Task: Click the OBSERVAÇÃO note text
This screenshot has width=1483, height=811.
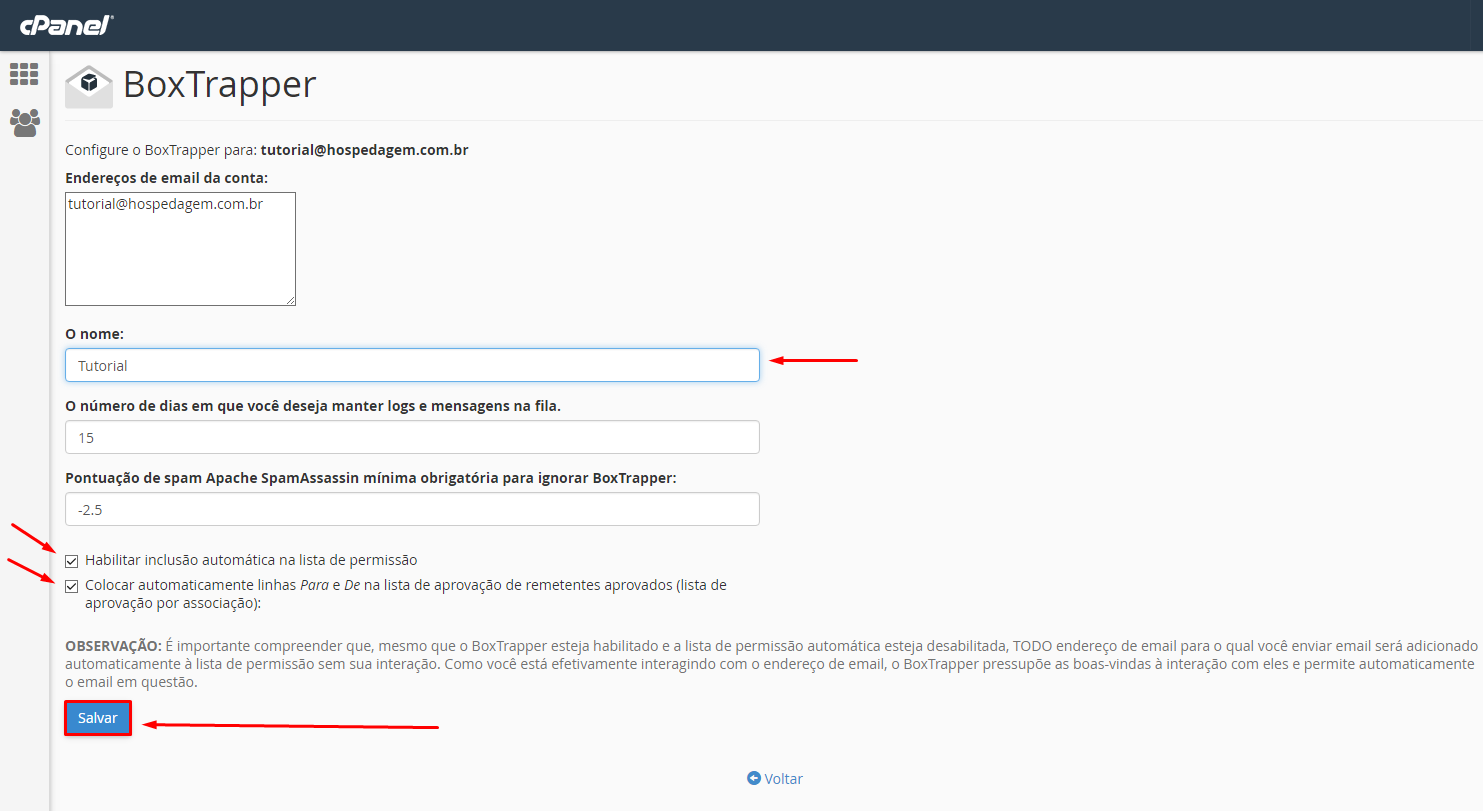Action: 770,664
